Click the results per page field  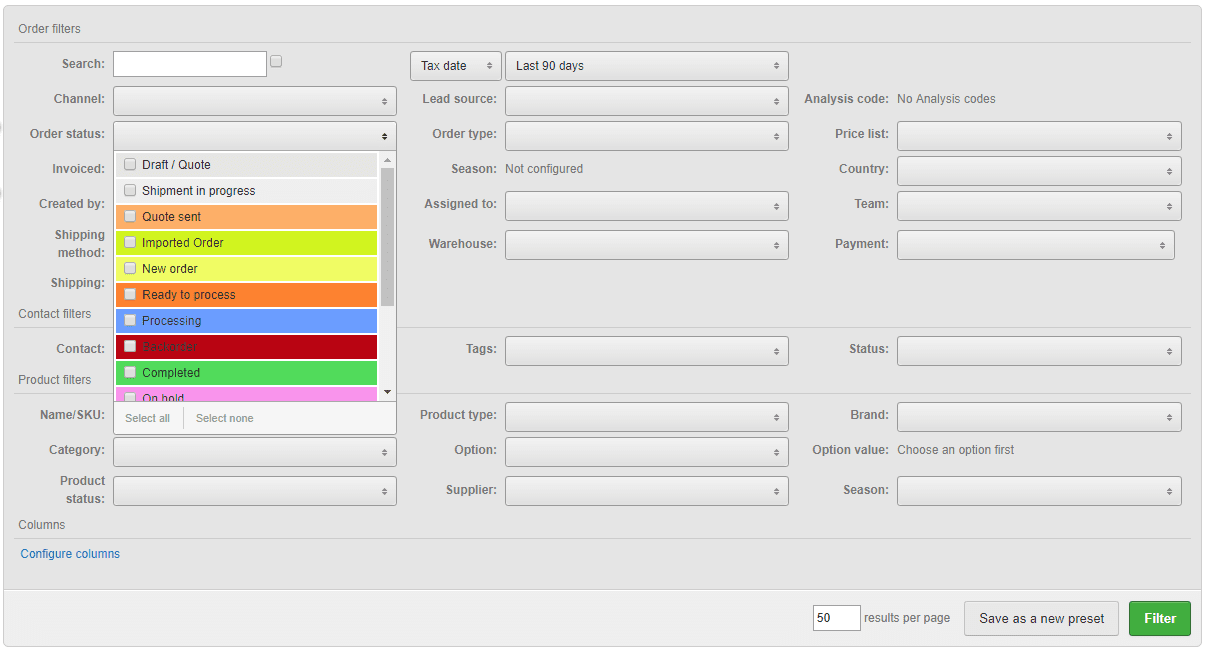point(836,618)
